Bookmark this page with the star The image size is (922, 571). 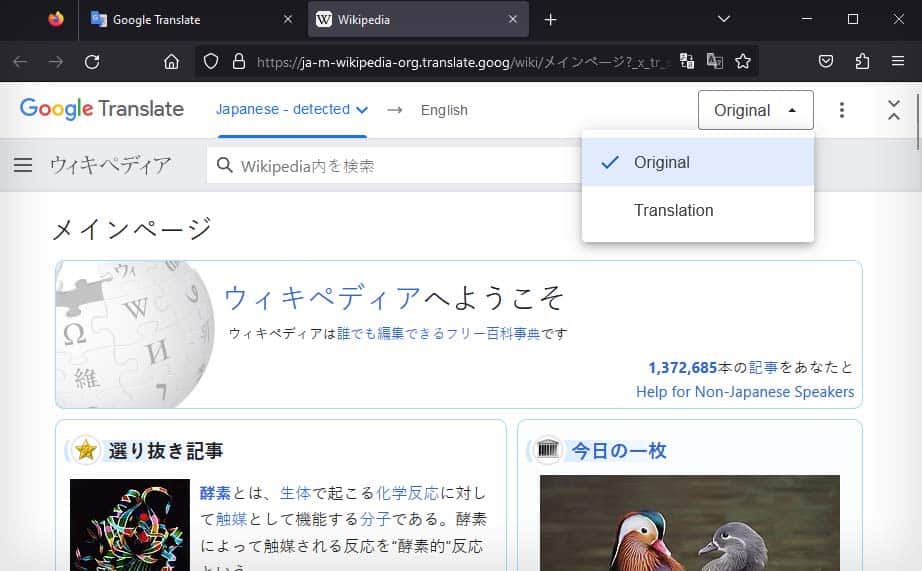(x=743, y=61)
